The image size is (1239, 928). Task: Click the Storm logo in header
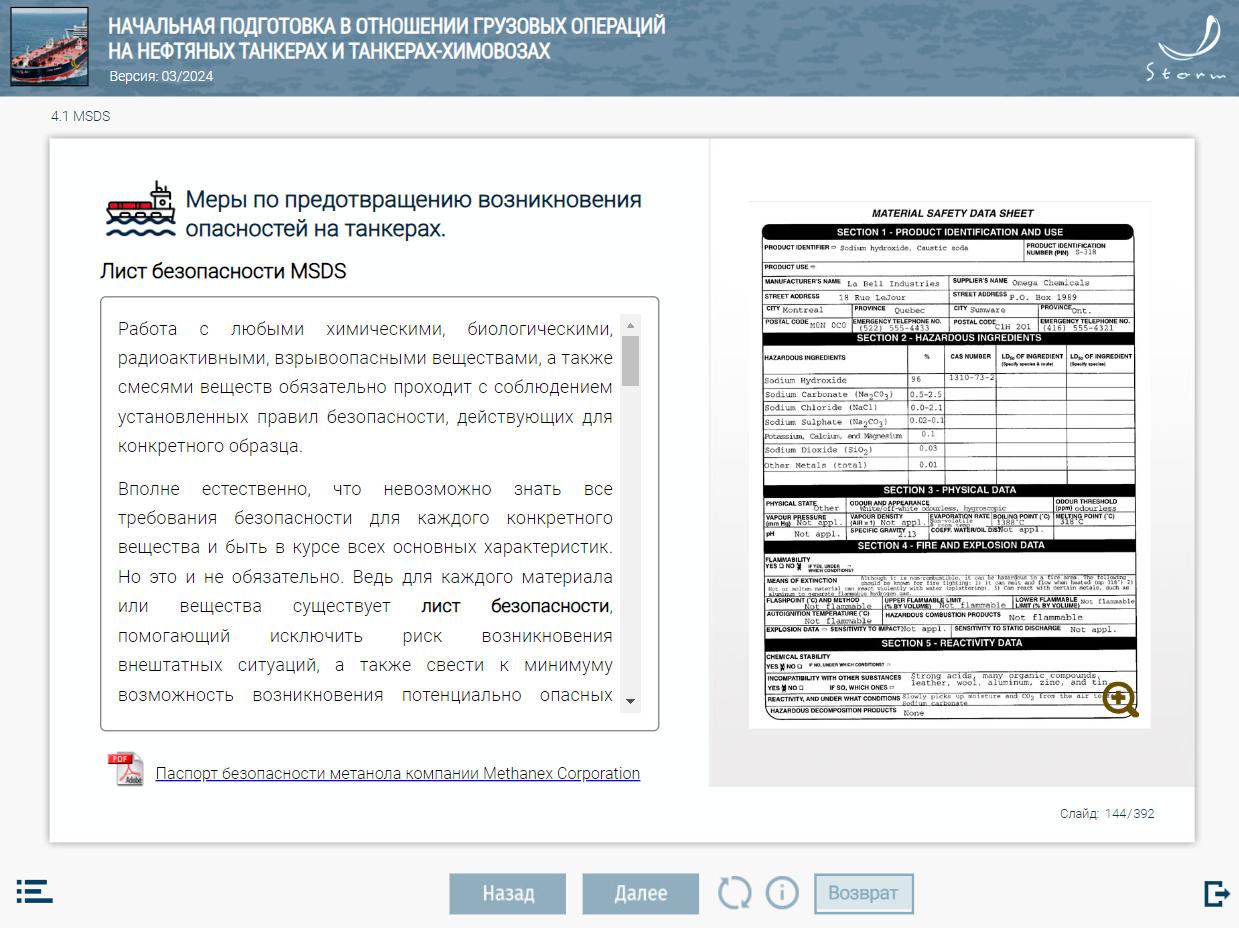click(1187, 49)
